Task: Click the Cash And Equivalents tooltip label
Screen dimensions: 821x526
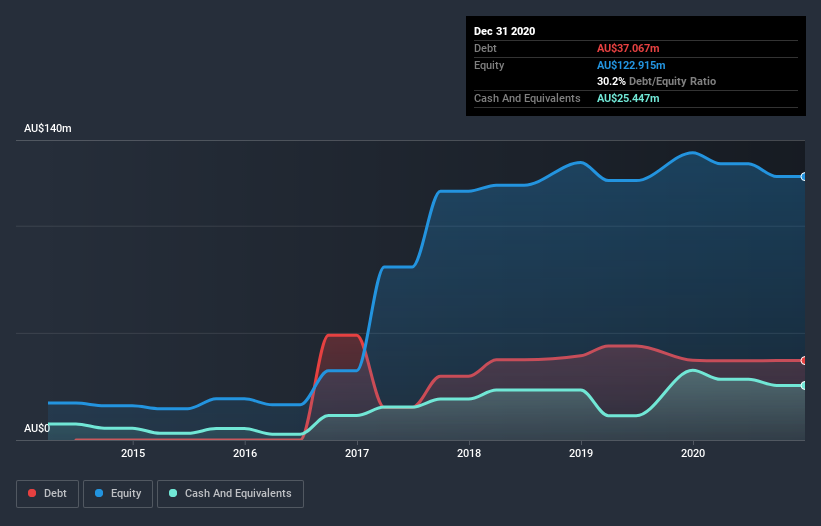Action: tap(527, 98)
